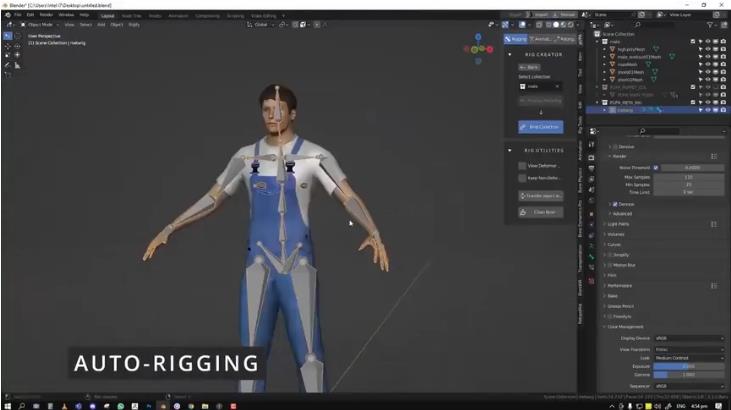The width and height of the screenshot is (731, 410).
Task: Toggle the checked Denoise checkbox
Action: pos(615,204)
